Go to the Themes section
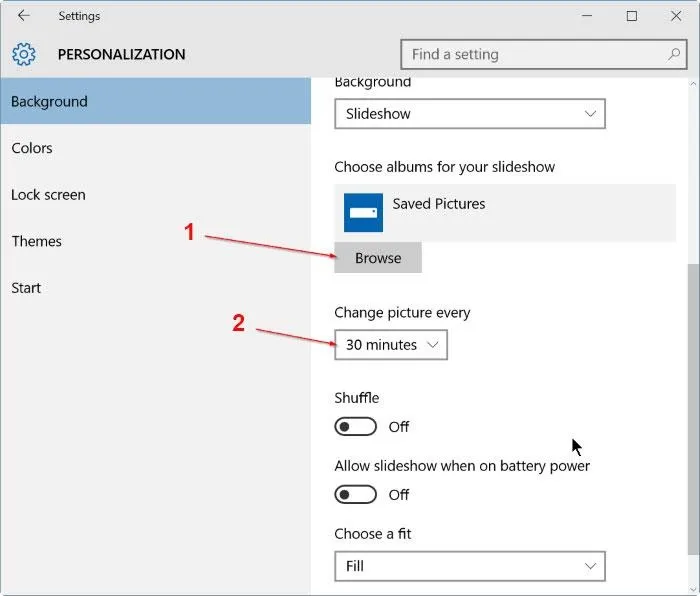Screen dimensions: 700x596 (x=37, y=241)
